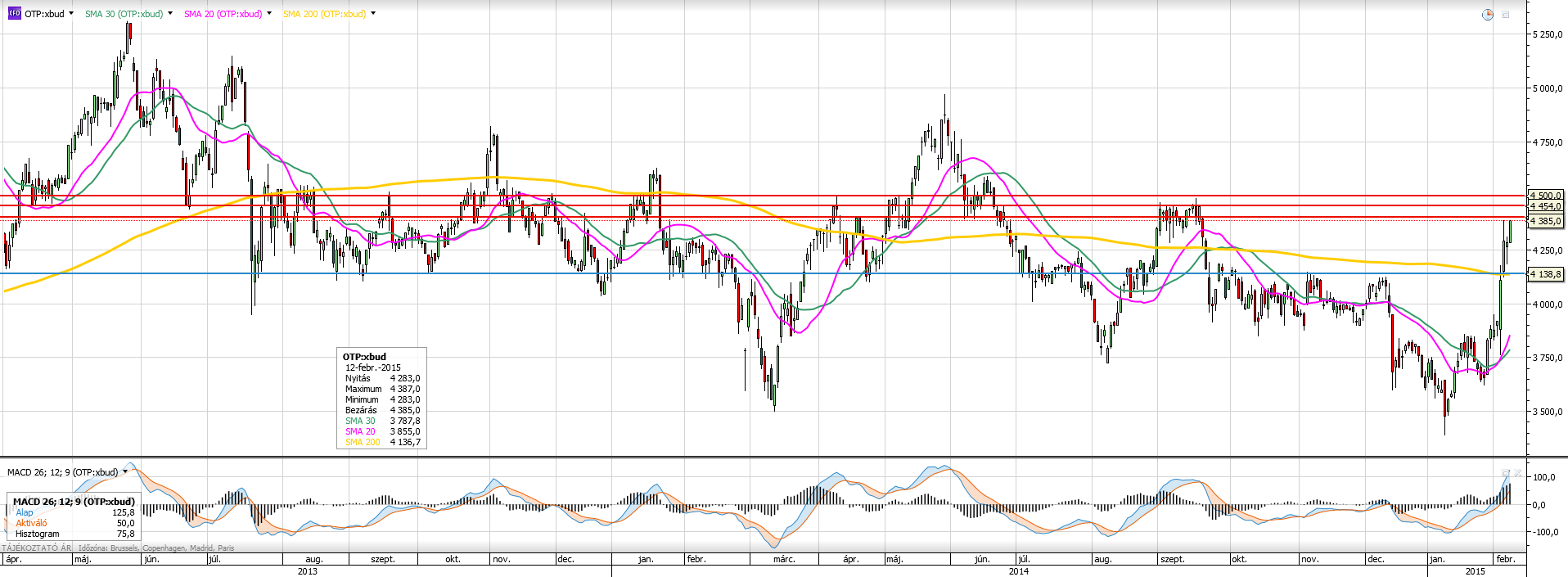The height and width of the screenshot is (577, 1568).
Task: Maximize the MACD indicator panel
Action: [1505, 472]
